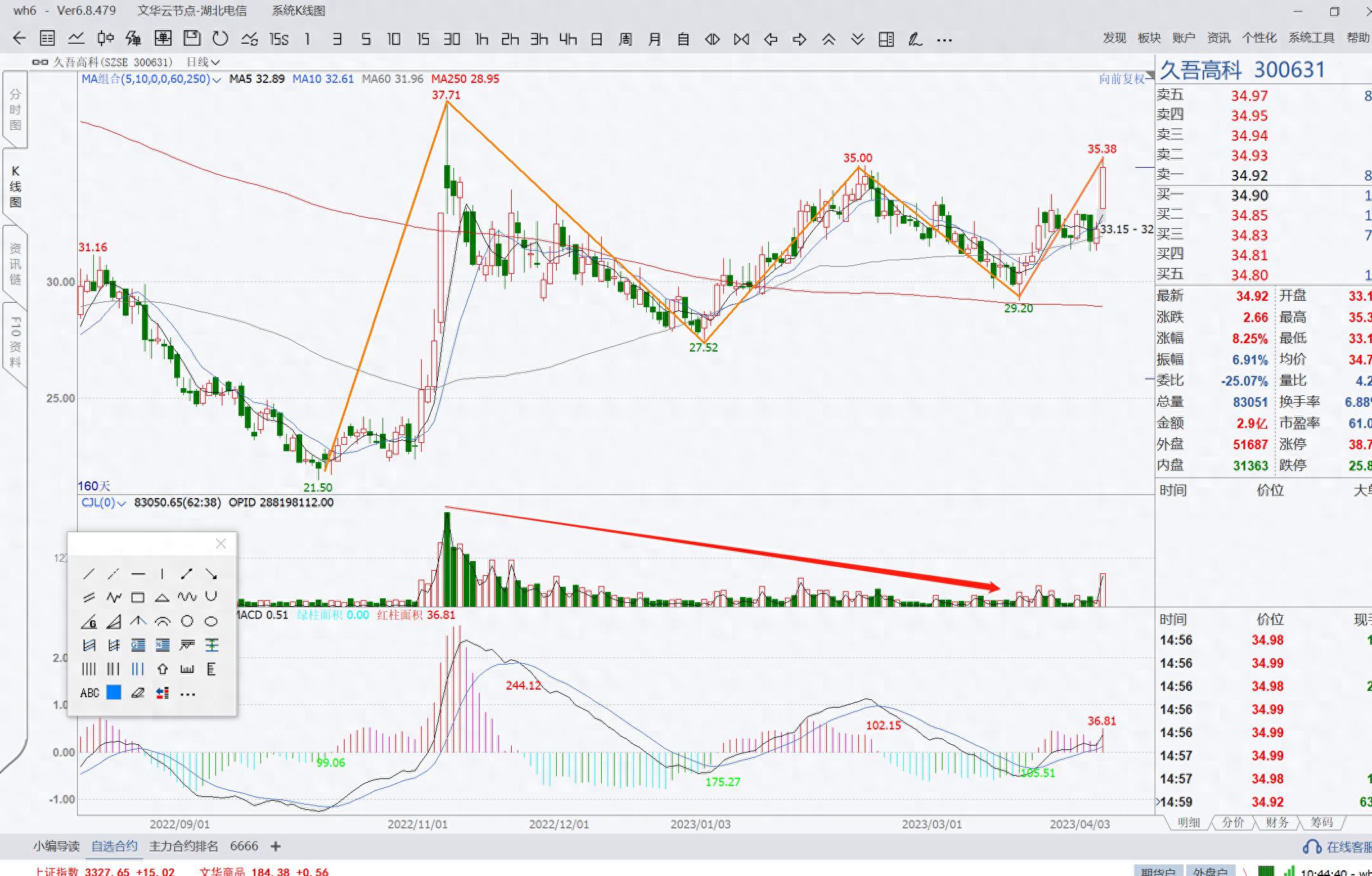The height and width of the screenshot is (876, 1372).
Task: Open the CJL(0) volume indicator dropdown
Action: 121,503
